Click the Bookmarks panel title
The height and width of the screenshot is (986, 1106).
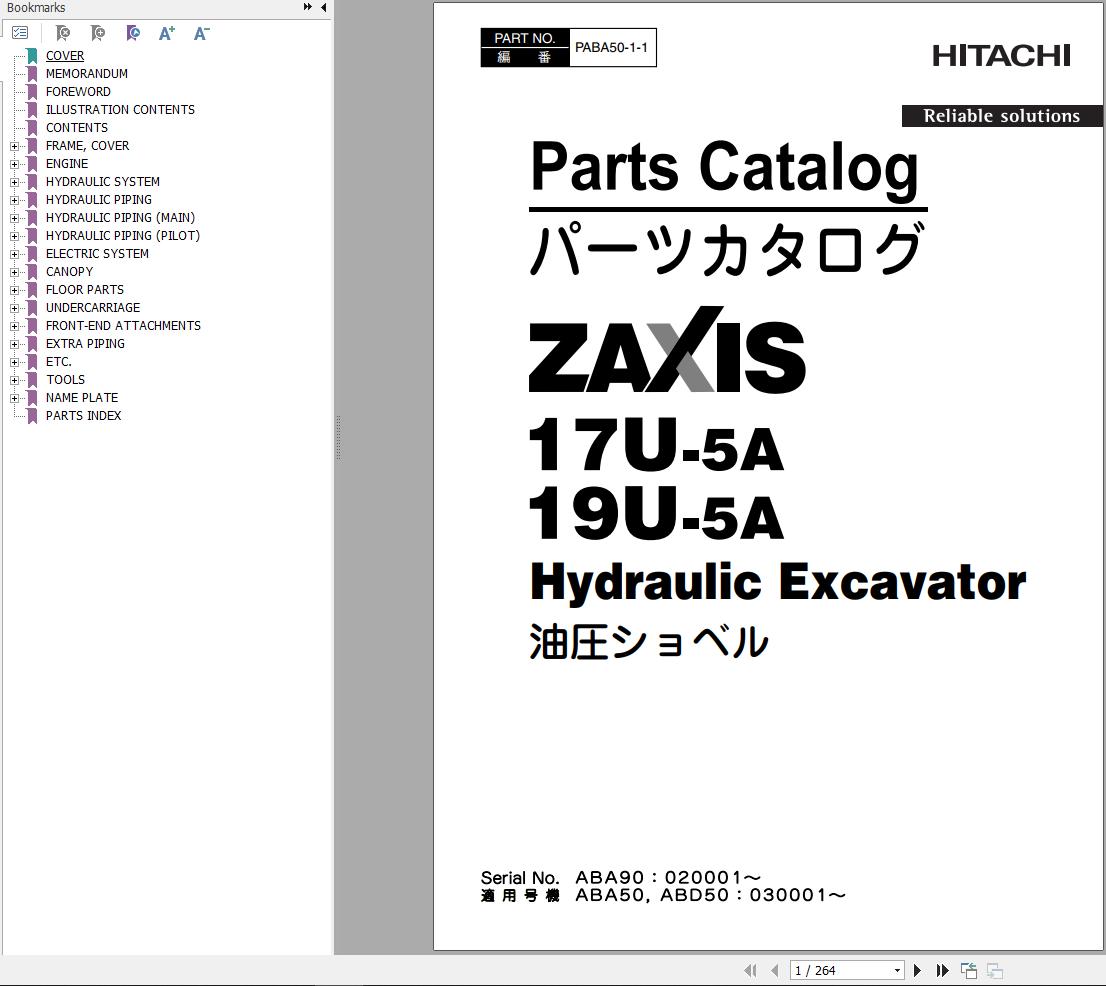(36, 7)
